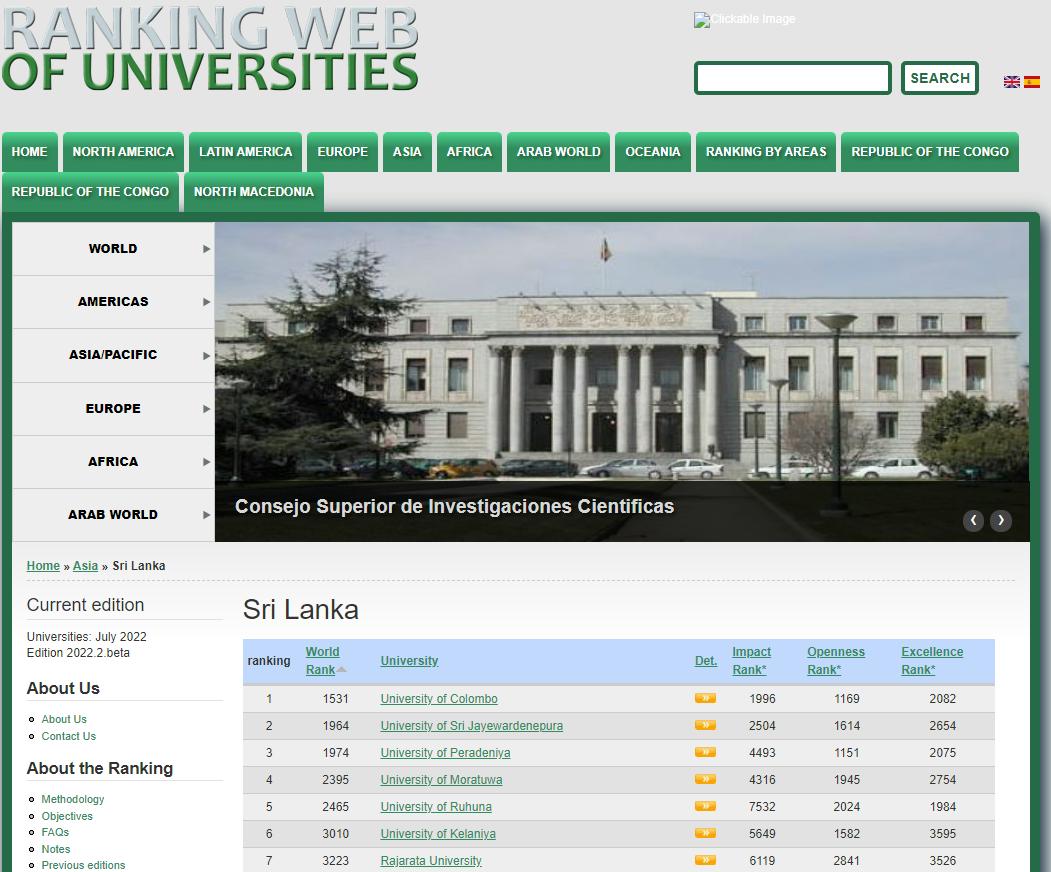Open the EUROPE tab in the top navigation
Image resolution: width=1051 pixels, height=872 pixels.
click(343, 152)
